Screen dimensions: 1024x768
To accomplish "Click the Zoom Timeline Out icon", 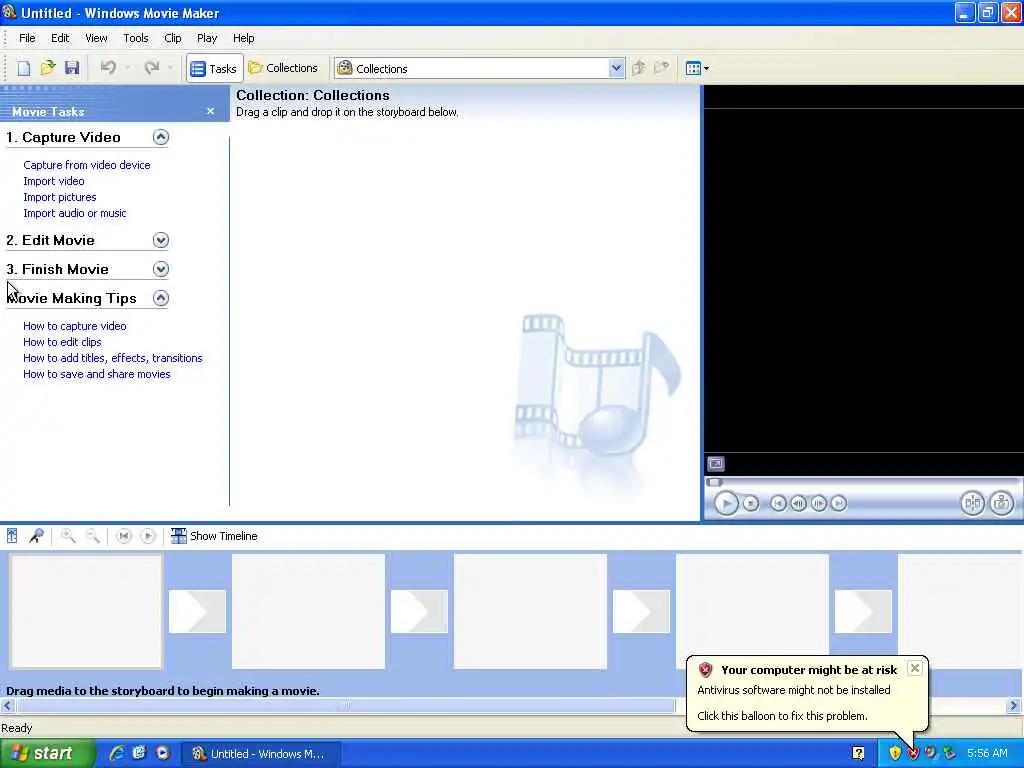I will [x=92, y=536].
